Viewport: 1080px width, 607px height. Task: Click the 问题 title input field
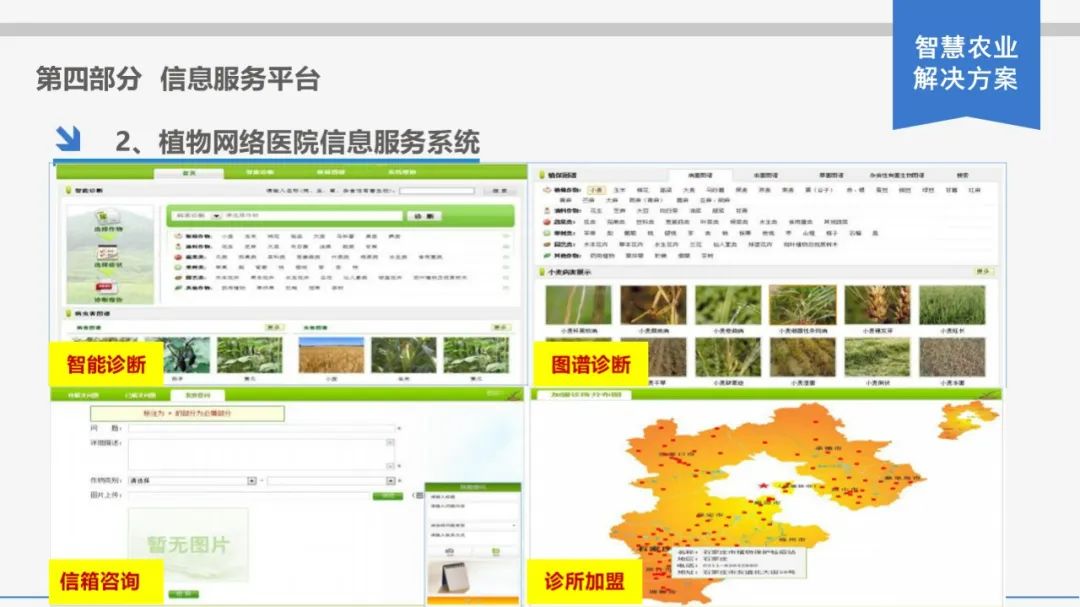tap(262, 429)
